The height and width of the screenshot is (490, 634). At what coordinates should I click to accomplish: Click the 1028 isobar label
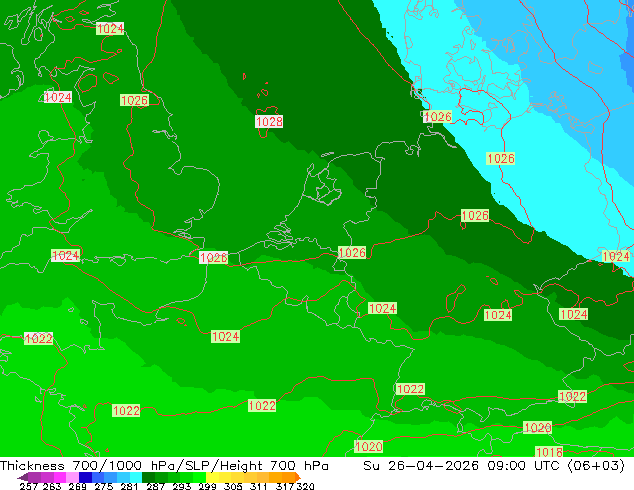pyautogui.click(x=269, y=121)
